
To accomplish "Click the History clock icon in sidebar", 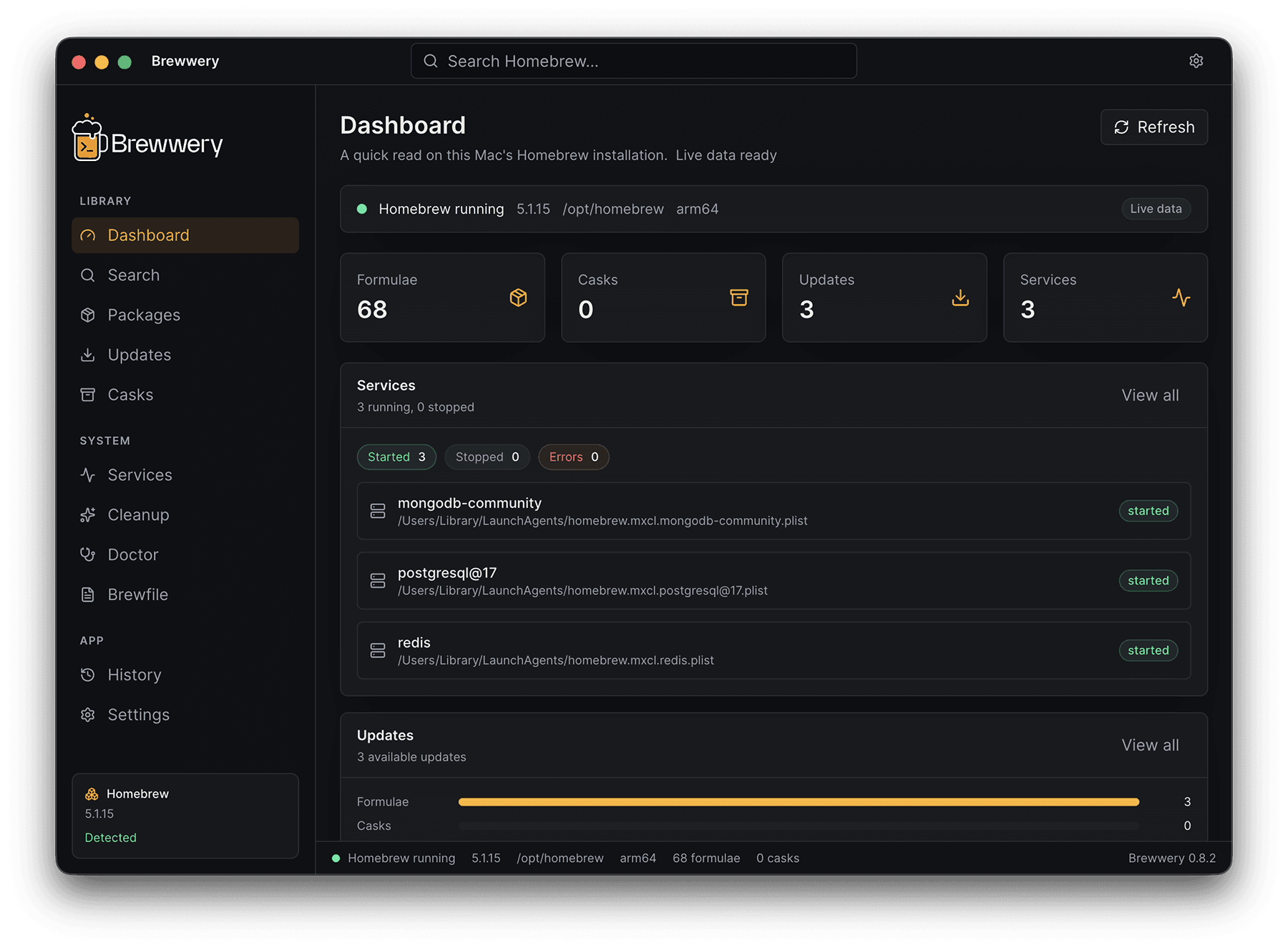I will pos(88,675).
